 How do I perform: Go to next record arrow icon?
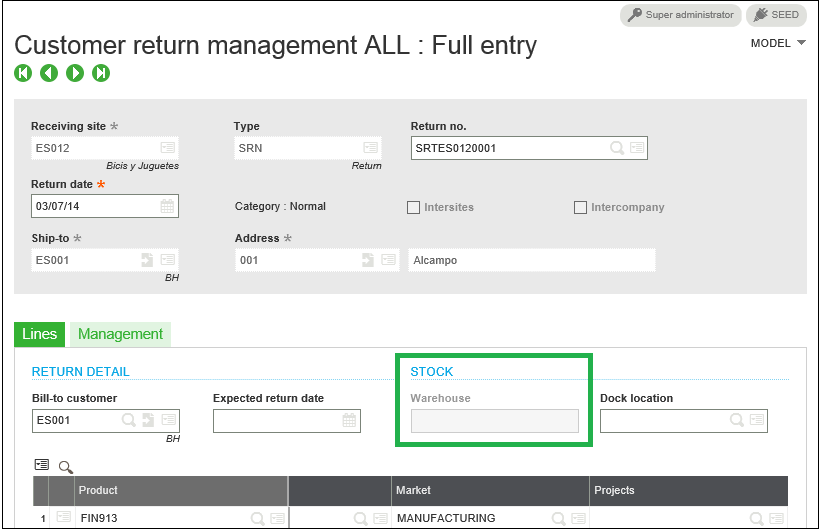click(x=75, y=73)
